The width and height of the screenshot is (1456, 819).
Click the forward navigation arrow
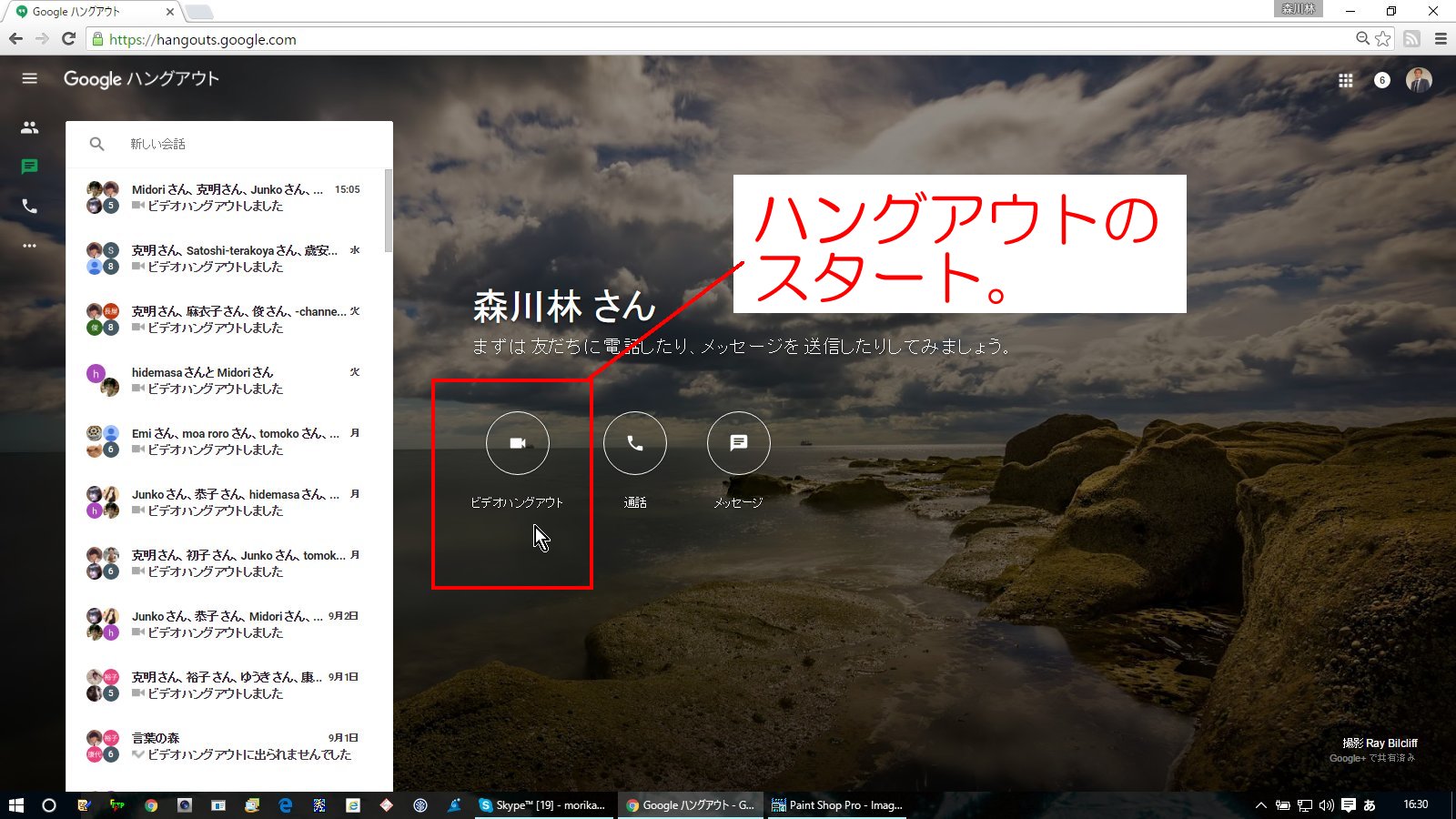[42, 38]
